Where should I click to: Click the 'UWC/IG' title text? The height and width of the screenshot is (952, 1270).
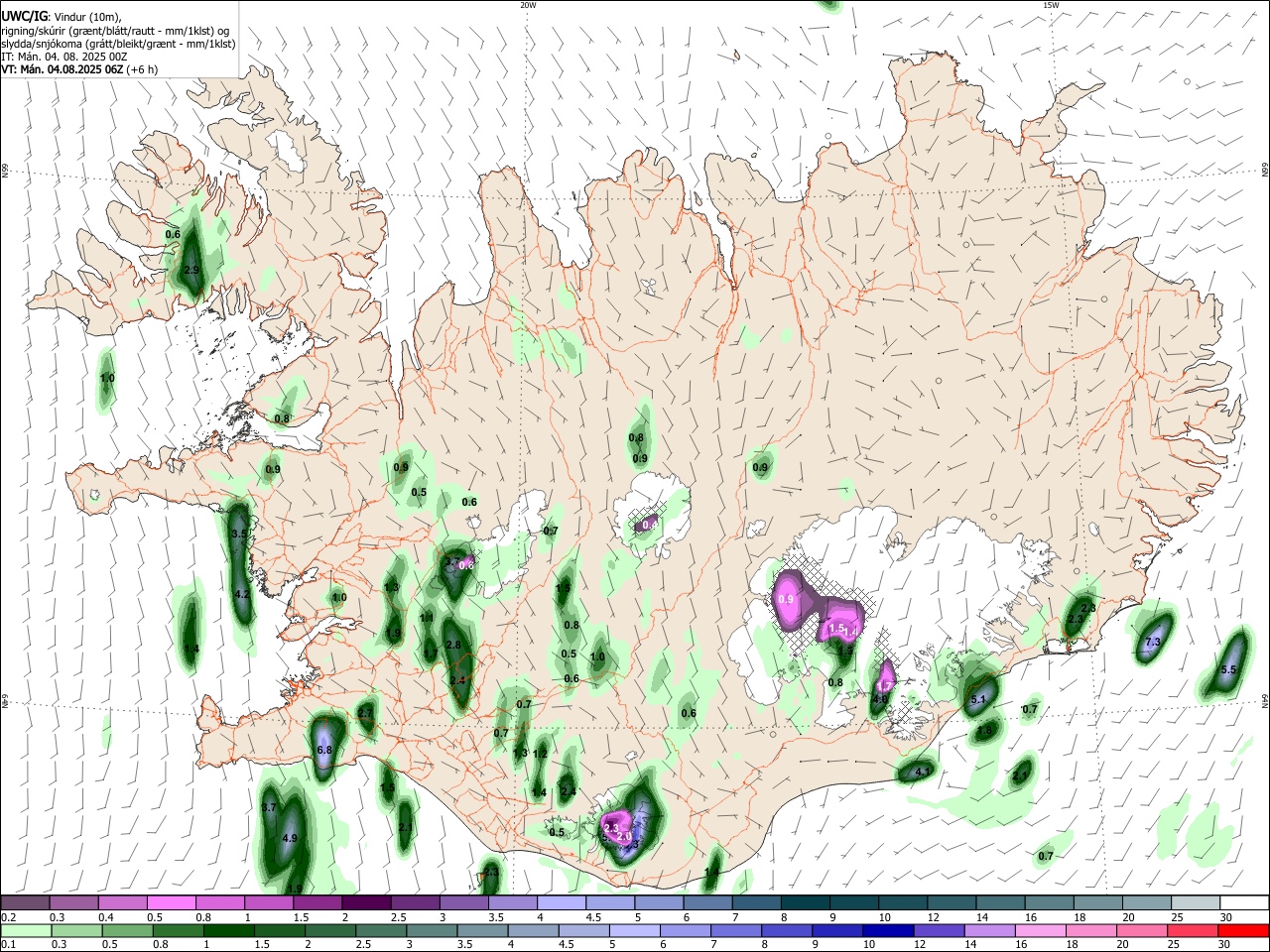click(24, 16)
